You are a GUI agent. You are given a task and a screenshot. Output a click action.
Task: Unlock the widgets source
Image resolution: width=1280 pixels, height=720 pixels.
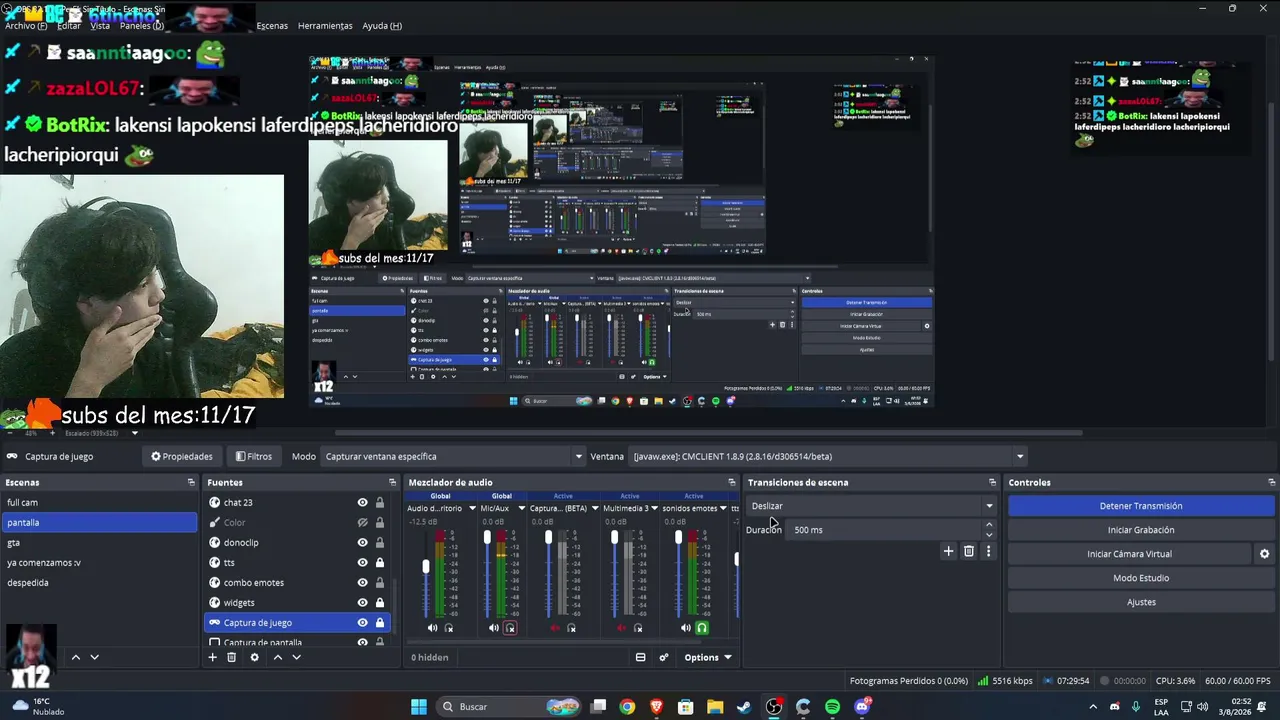379,602
